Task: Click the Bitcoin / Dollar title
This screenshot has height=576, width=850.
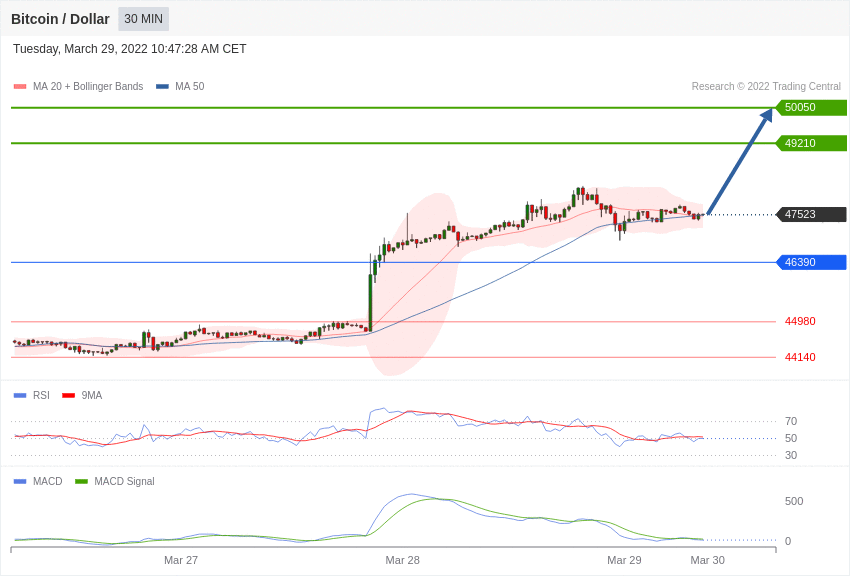Action: click(x=60, y=19)
